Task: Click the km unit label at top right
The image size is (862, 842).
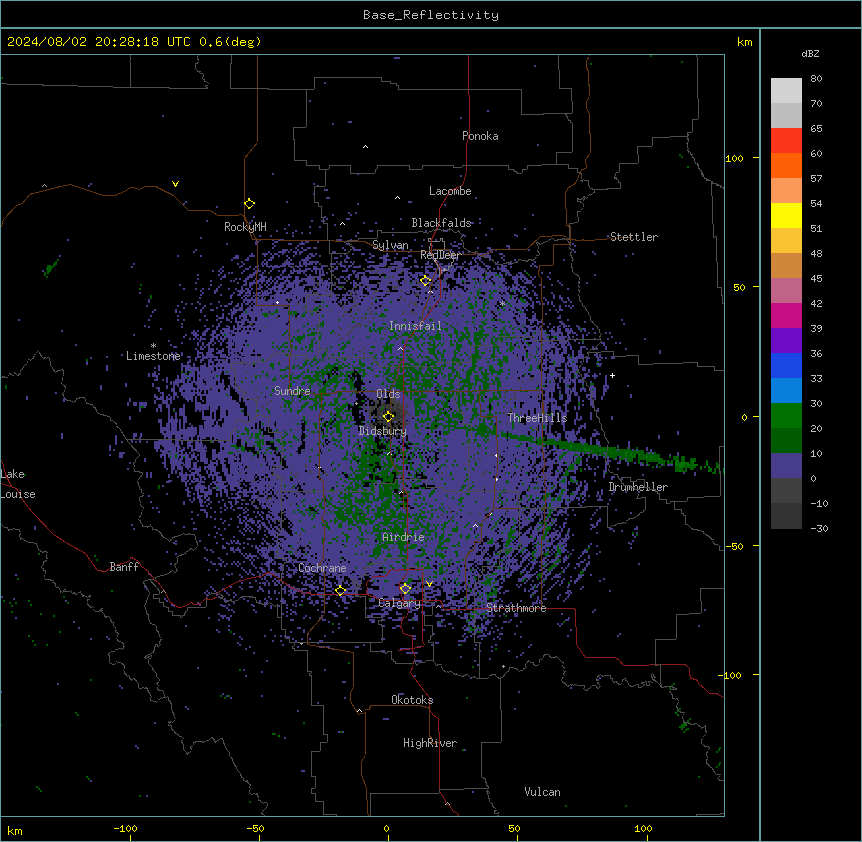Action: [745, 42]
